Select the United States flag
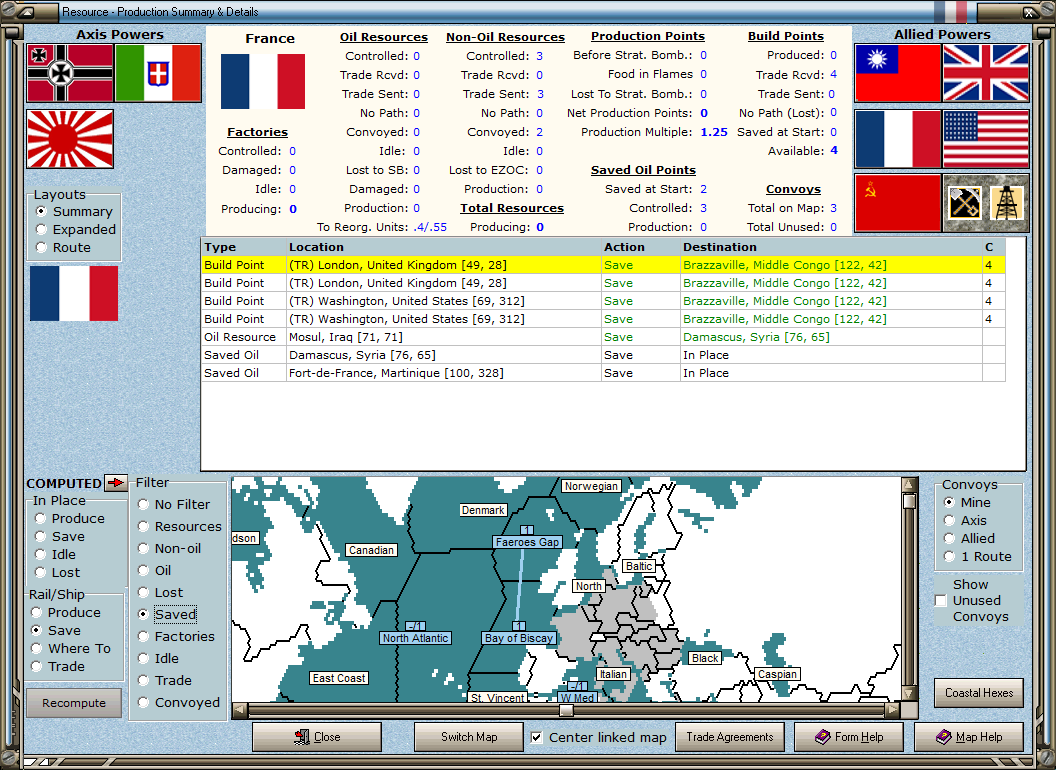The image size is (1056, 770). [986, 138]
